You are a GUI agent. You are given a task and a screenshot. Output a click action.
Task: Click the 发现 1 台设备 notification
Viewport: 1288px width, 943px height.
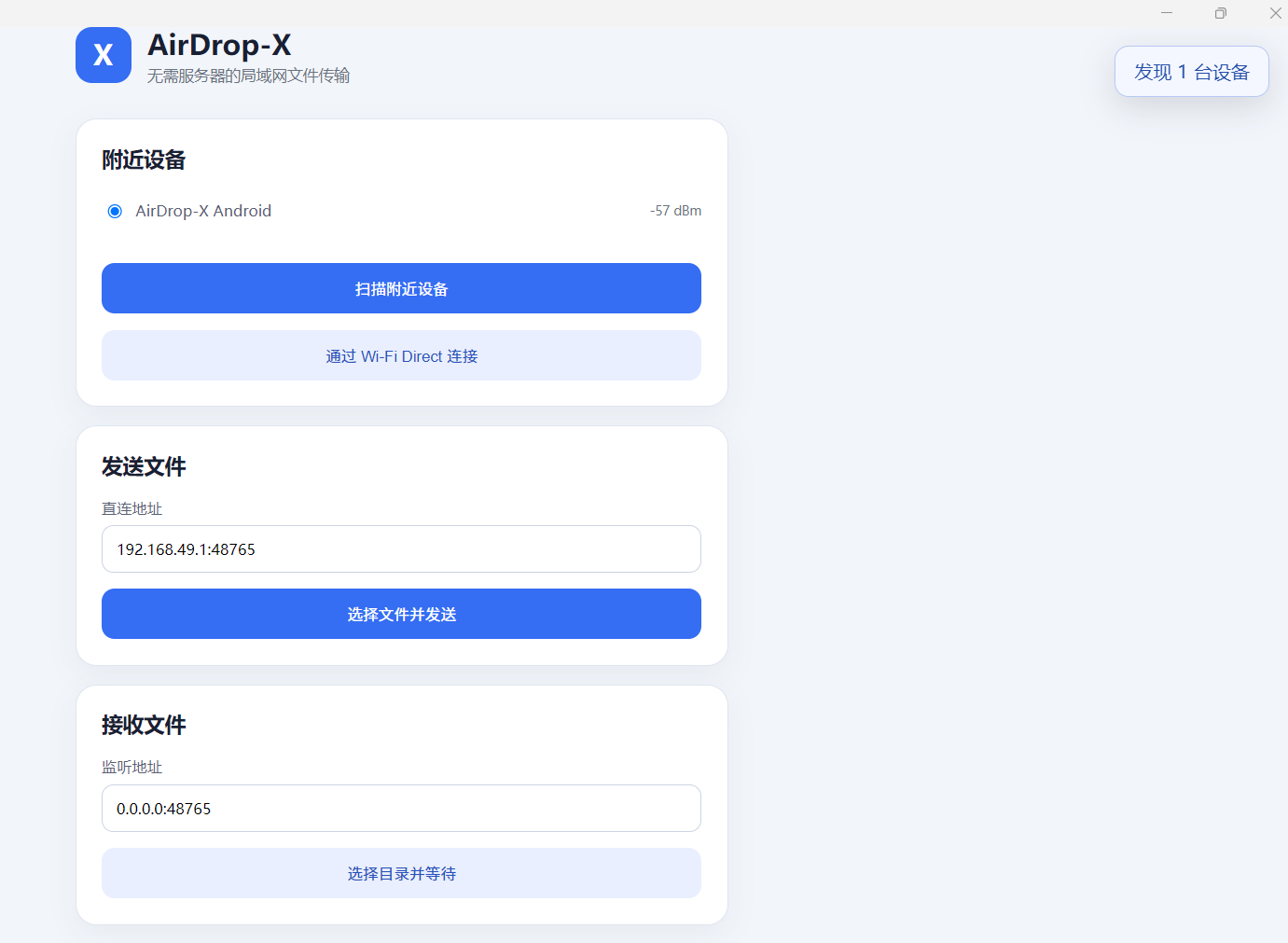point(1192,72)
